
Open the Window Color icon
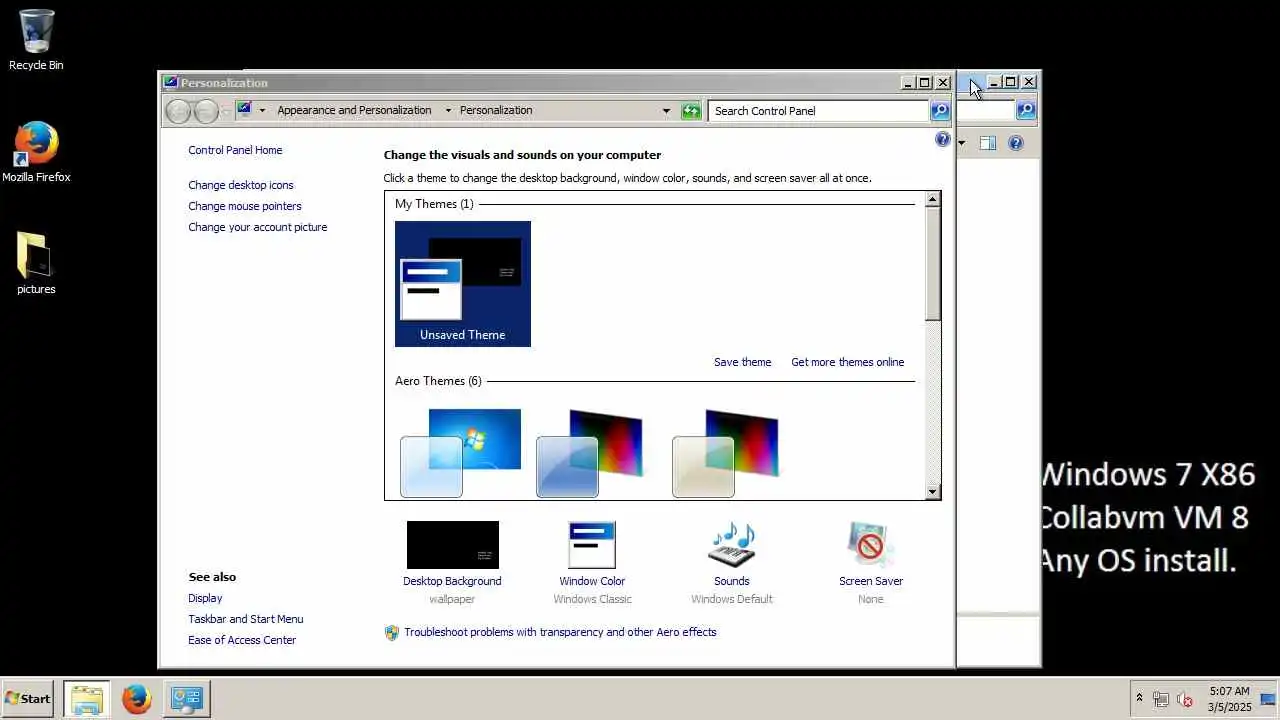tap(592, 545)
